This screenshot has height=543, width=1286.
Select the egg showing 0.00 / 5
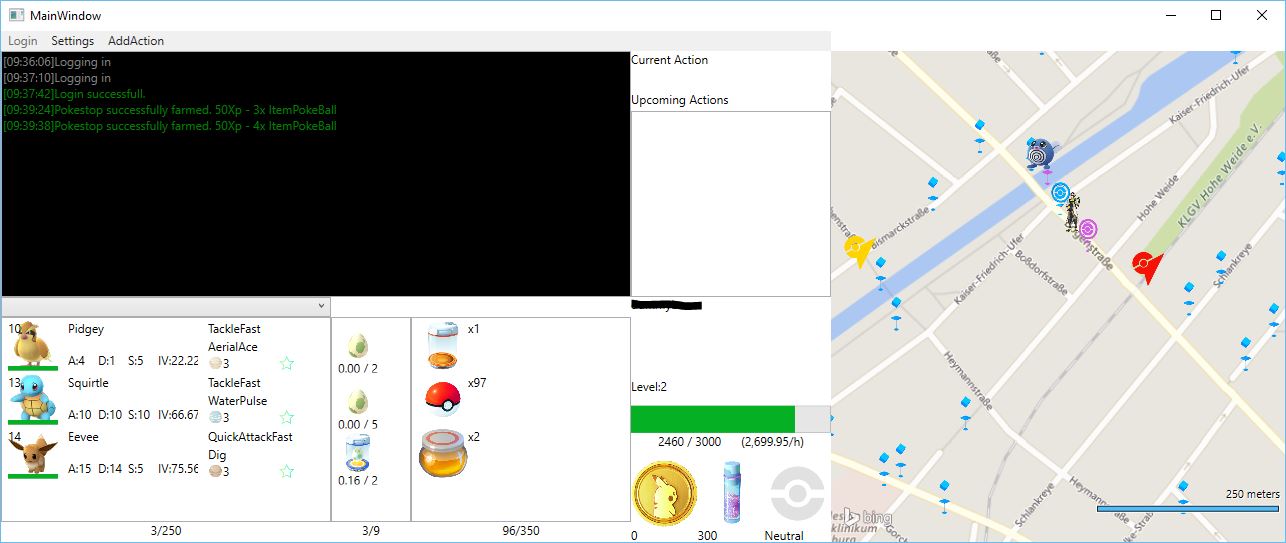(358, 402)
